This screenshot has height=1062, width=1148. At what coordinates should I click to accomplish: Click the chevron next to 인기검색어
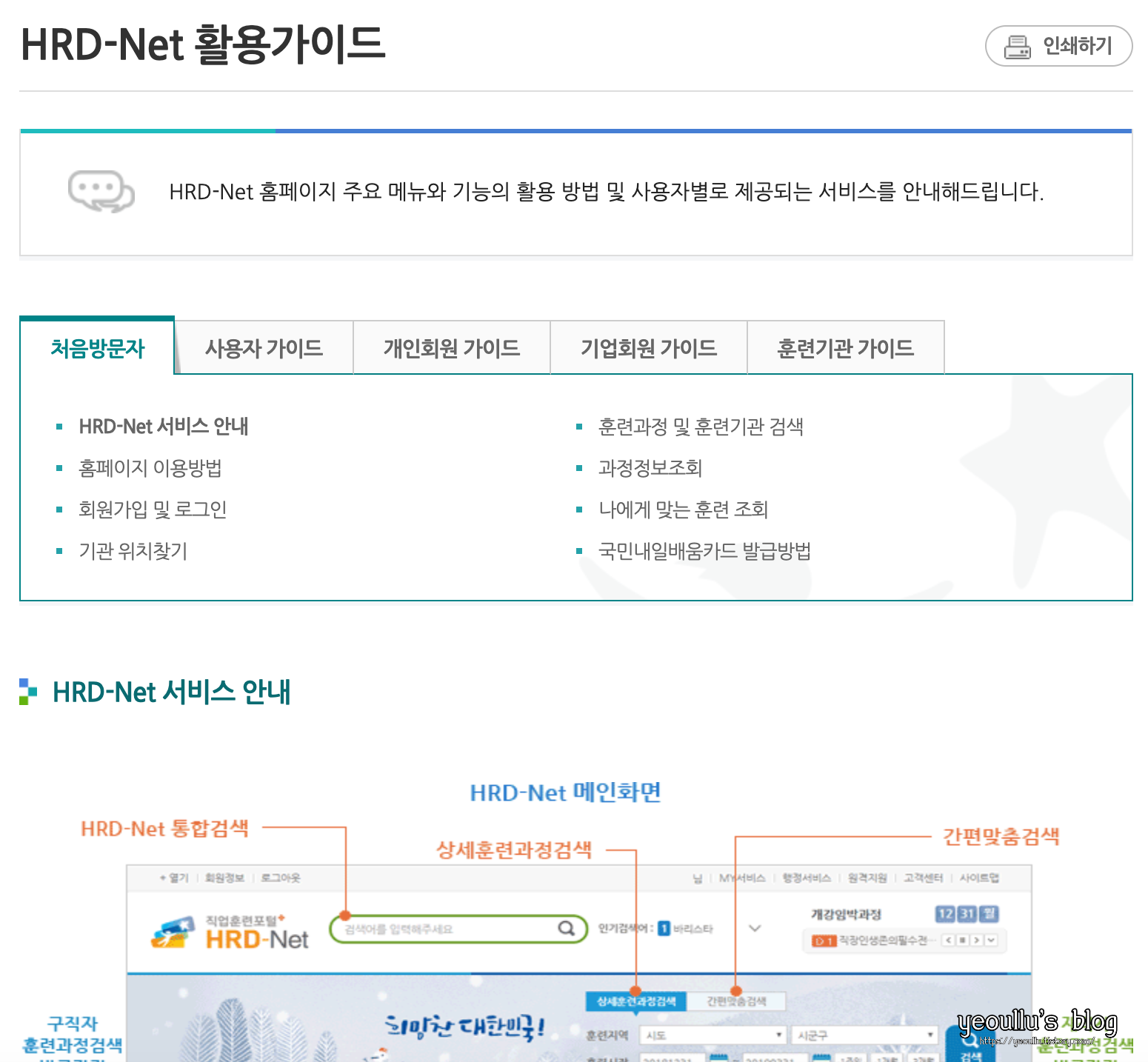pos(755,928)
